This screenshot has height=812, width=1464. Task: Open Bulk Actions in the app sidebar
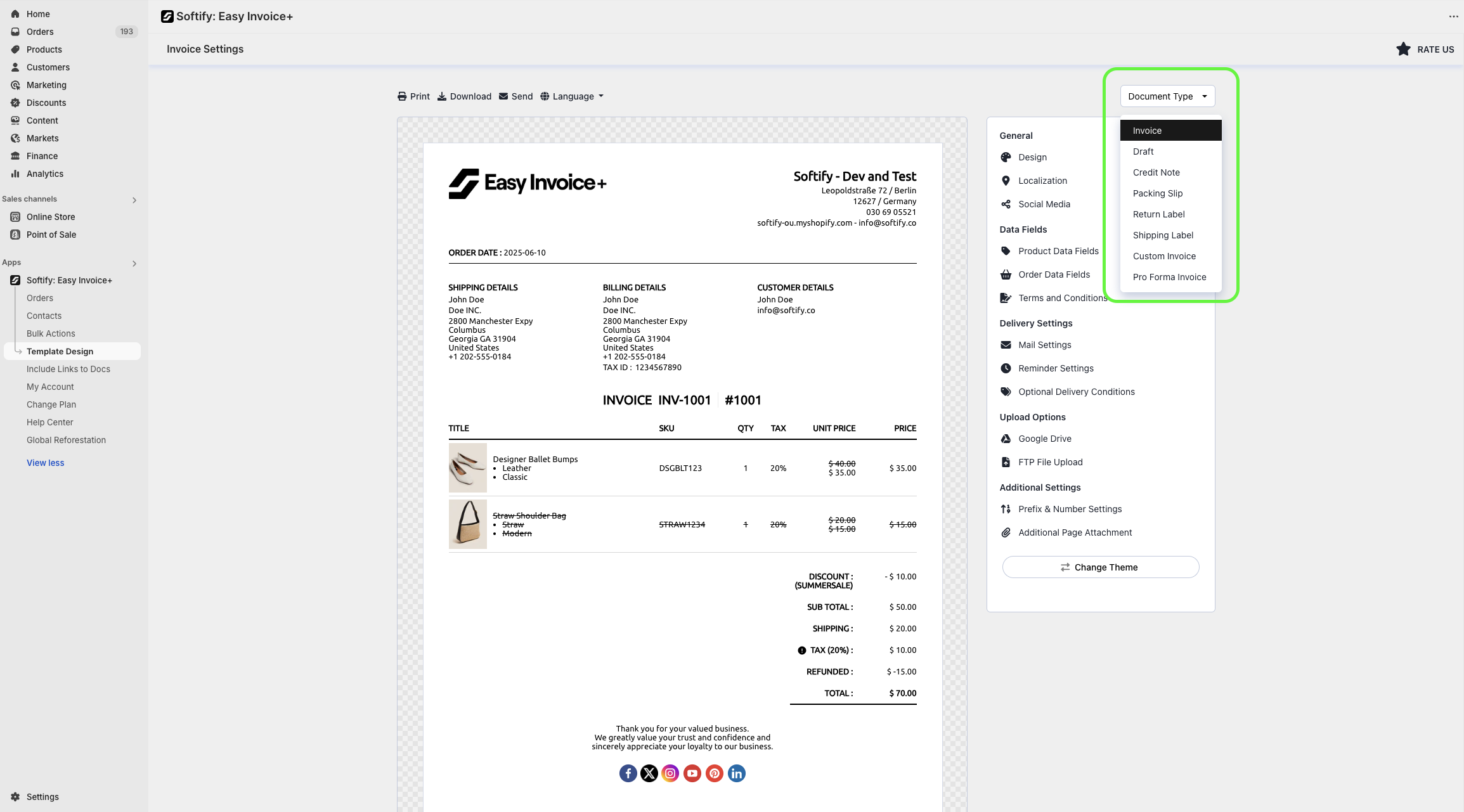(51, 333)
